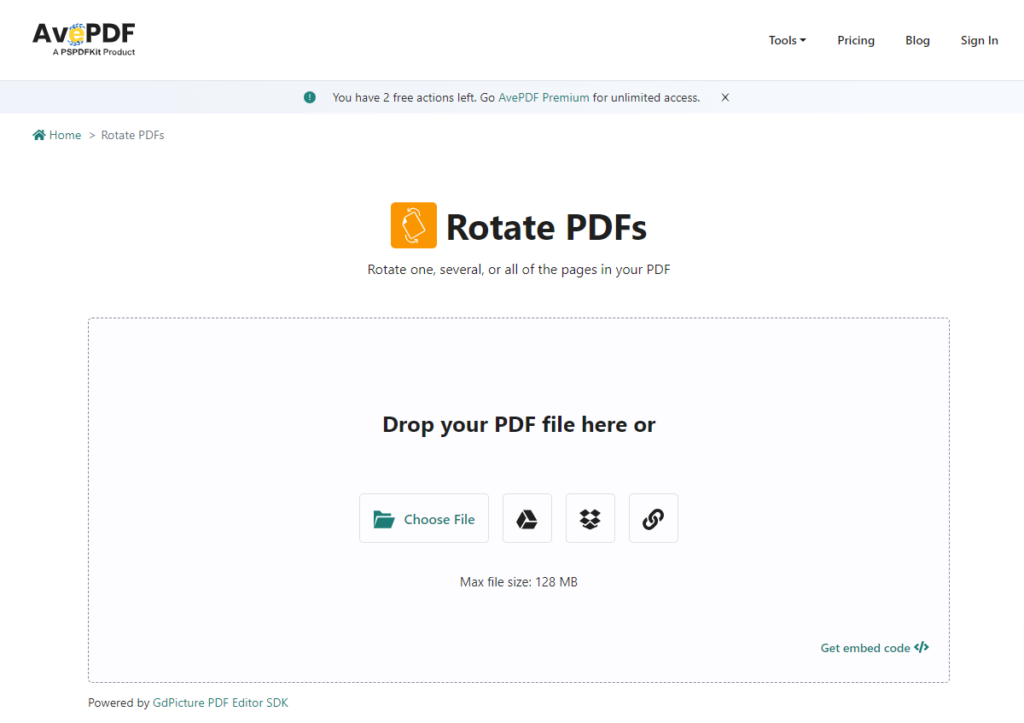Click the embed code brackets icon
1024x723 pixels.
921,647
